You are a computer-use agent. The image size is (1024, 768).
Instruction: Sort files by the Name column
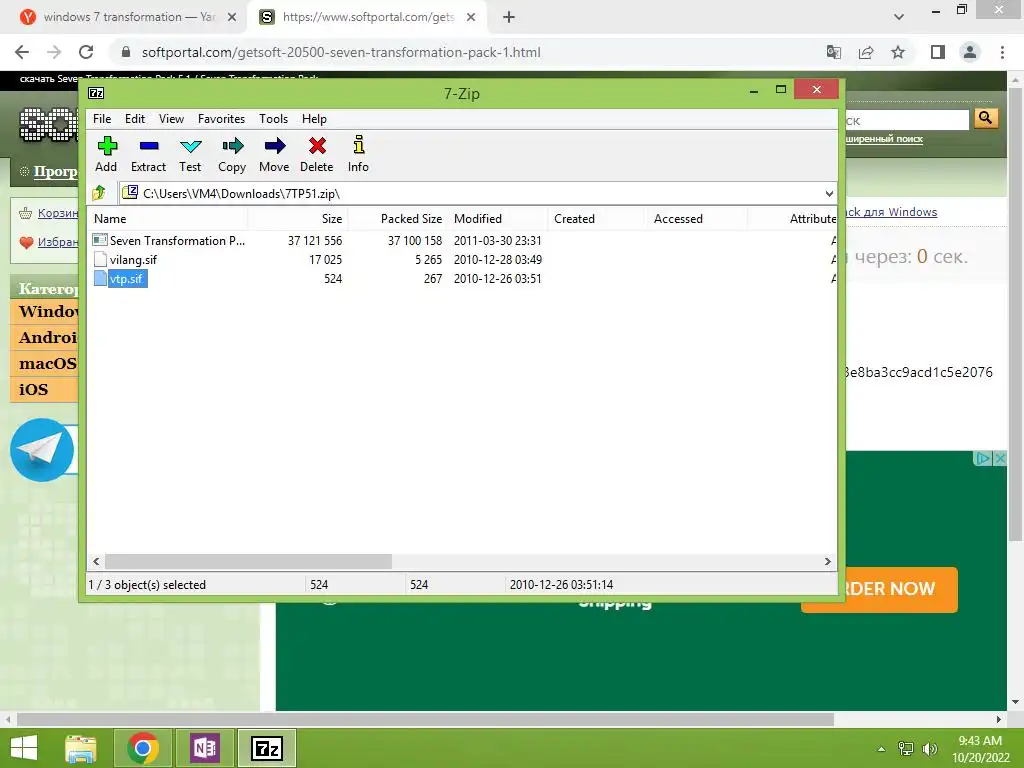tap(167, 219)
